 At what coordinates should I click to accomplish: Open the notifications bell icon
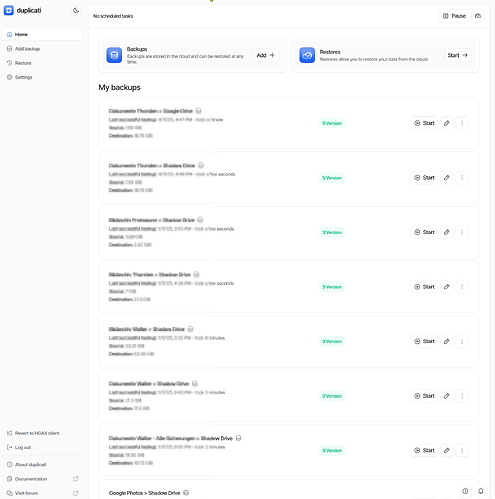(x=480, y=491)
